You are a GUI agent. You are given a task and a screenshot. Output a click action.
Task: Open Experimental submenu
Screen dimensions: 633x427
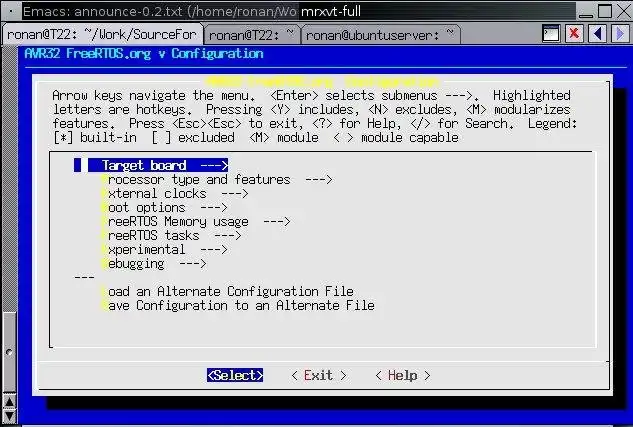(x=164, y=249)
